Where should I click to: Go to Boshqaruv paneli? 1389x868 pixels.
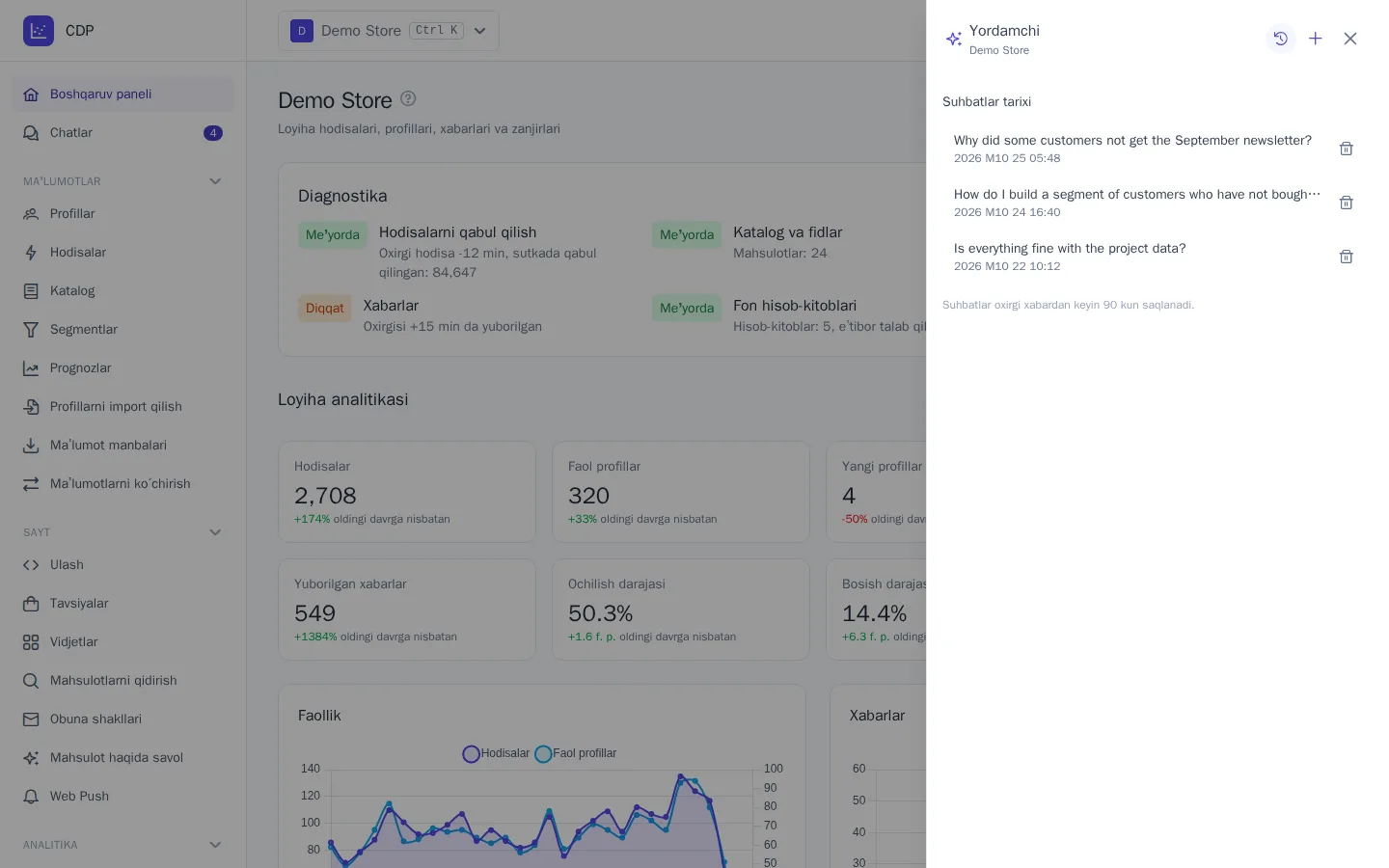(x=123, y=95)
